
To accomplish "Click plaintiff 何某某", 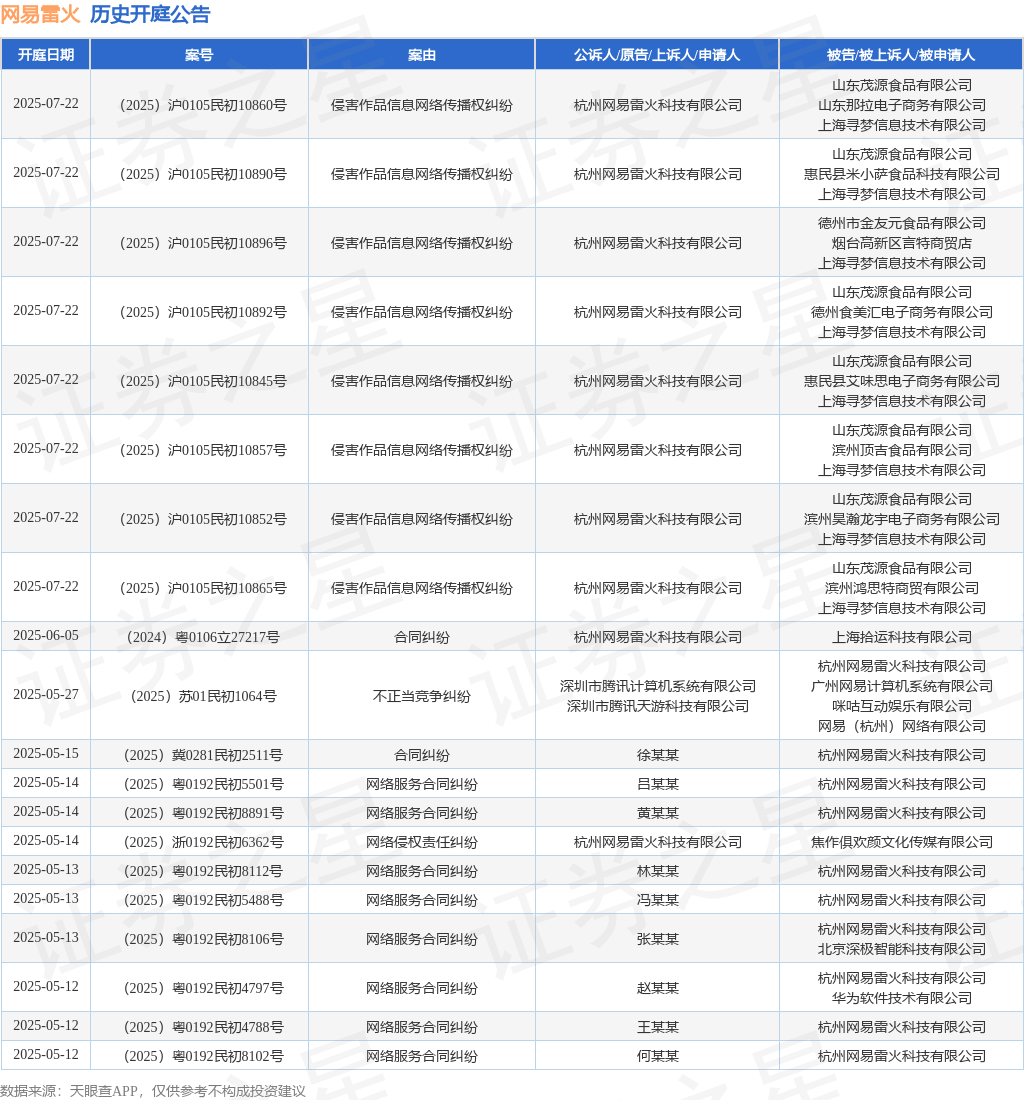I will click(658, 1056).
